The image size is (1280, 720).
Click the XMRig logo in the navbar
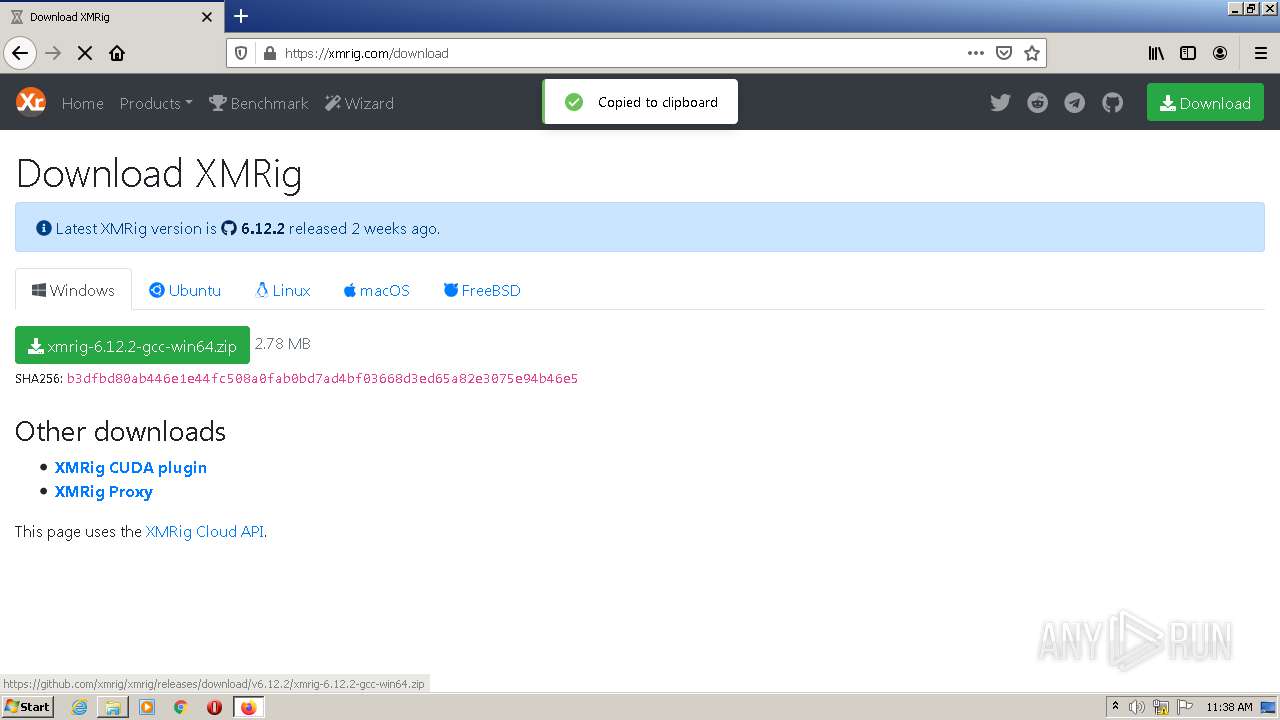pos(31,102)
